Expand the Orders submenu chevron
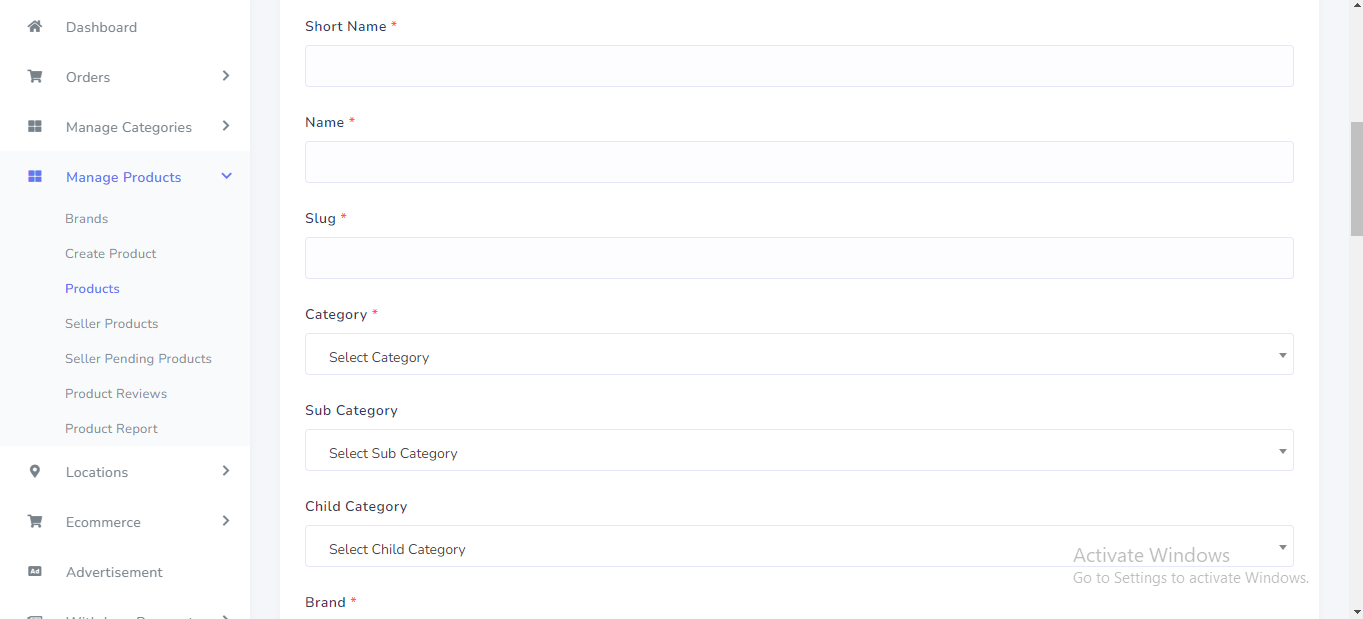This screenshot has height=619, width=1363. (226, 76)
